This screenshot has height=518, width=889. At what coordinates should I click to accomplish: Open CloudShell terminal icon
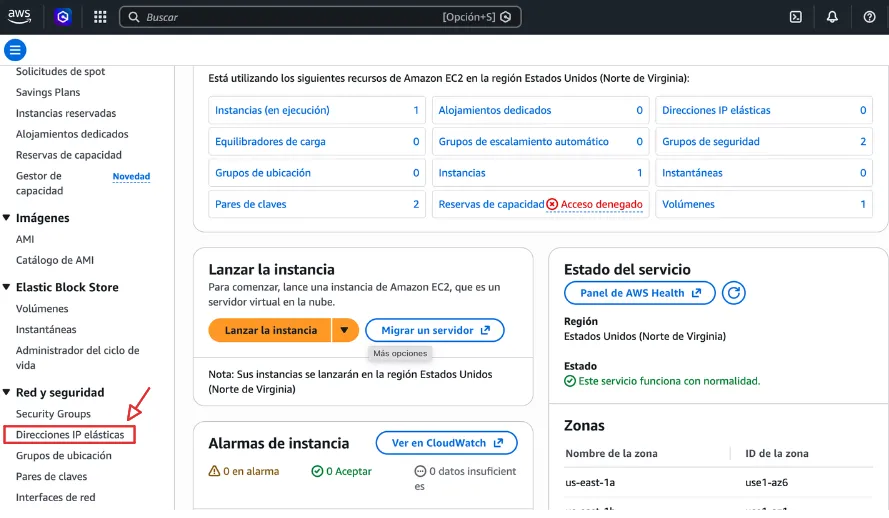(796, 17)
